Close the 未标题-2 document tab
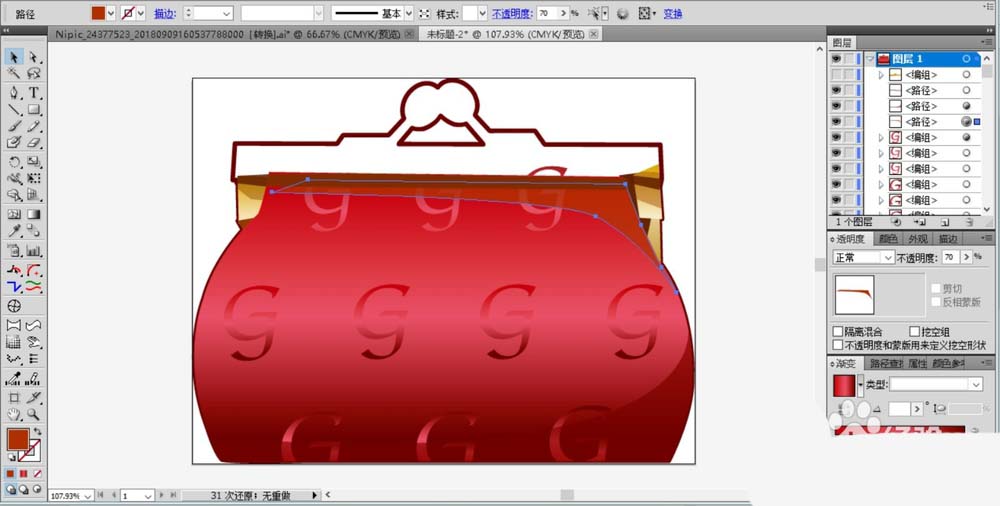1000x506 pixels. pyautogui.click(x=593, y=34)
